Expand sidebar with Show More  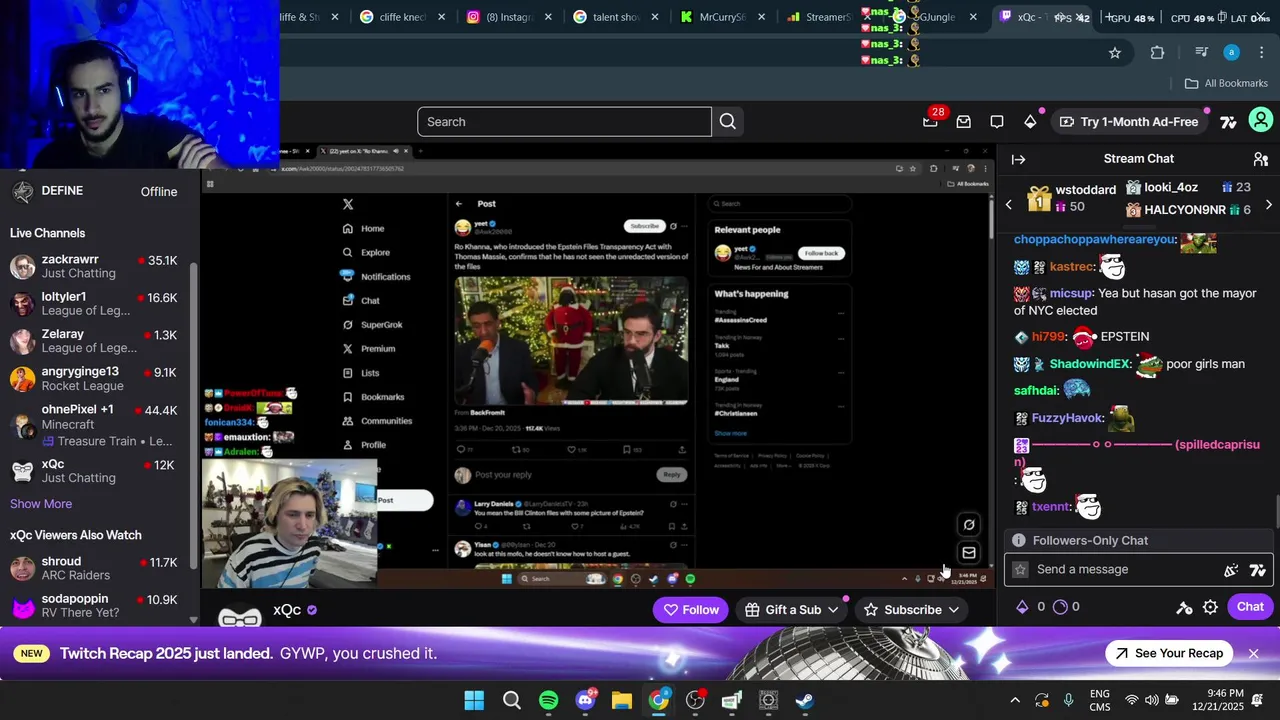[x=41, y=504]
